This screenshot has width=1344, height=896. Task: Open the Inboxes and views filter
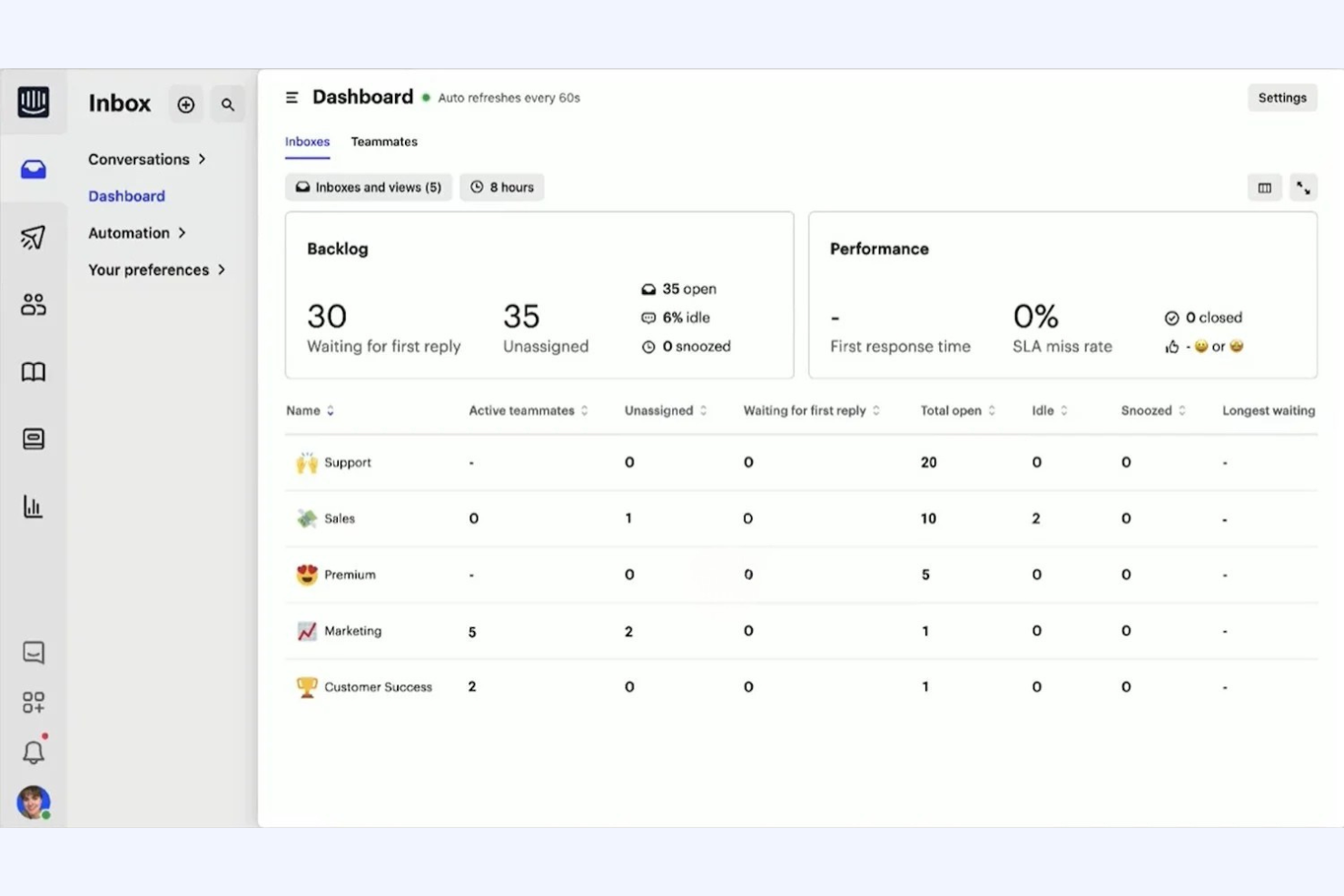tap(368, 187)
